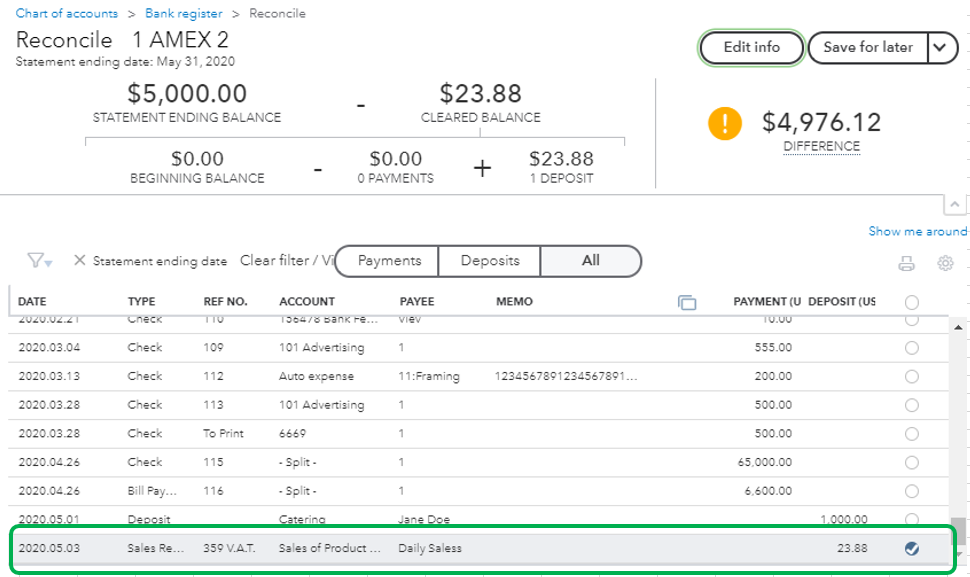Sort by the DATE column header
Screen dimensions: 970x577
point(32,302)
